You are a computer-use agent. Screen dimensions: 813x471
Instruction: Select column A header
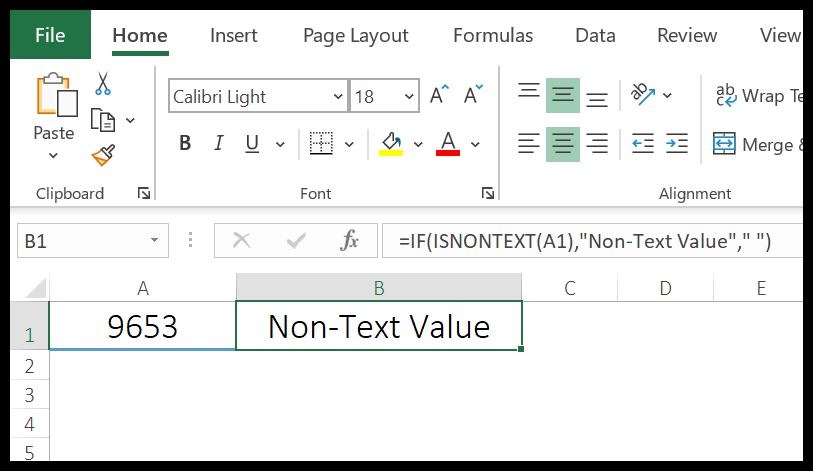[x=143, y=288]
